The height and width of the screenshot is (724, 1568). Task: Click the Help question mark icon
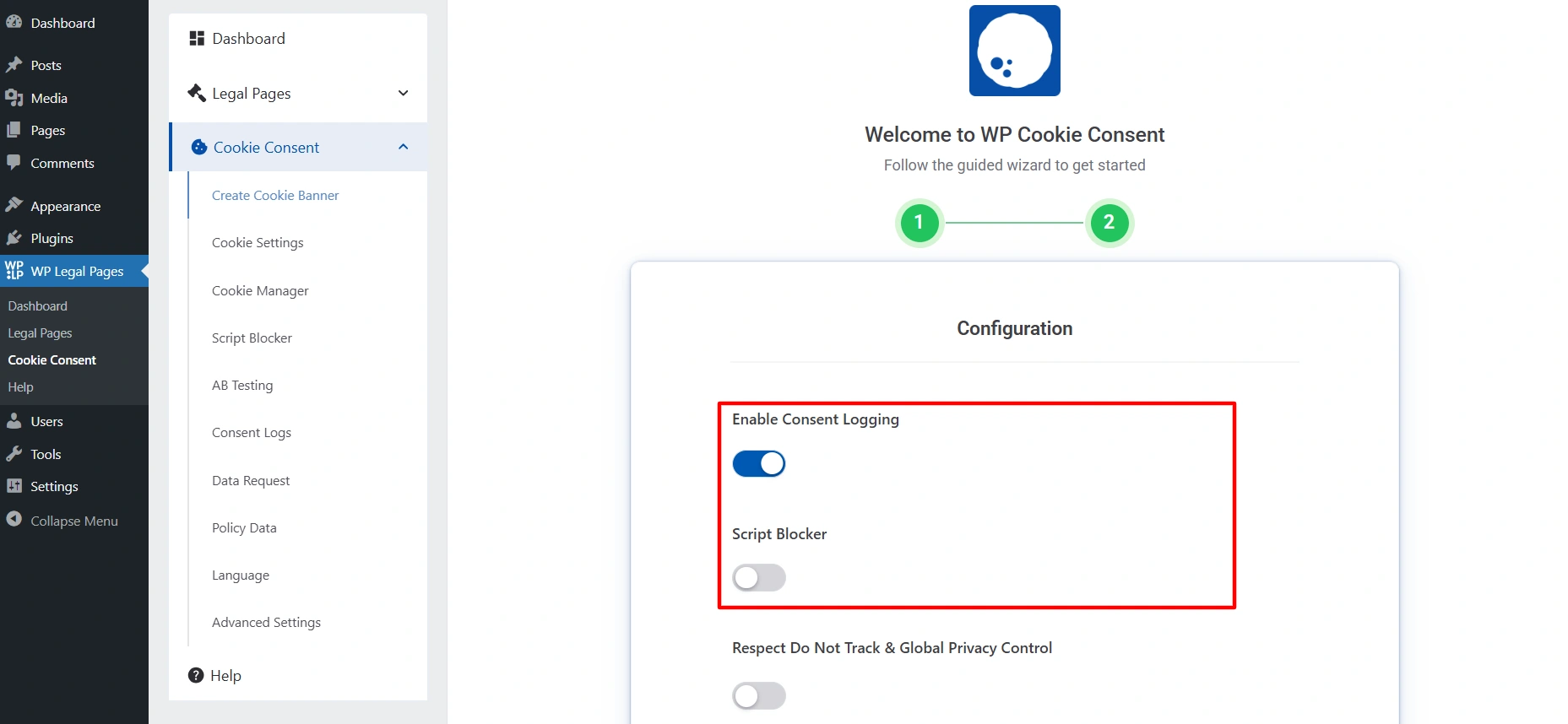pyautogui.click(x=195, y=674)
